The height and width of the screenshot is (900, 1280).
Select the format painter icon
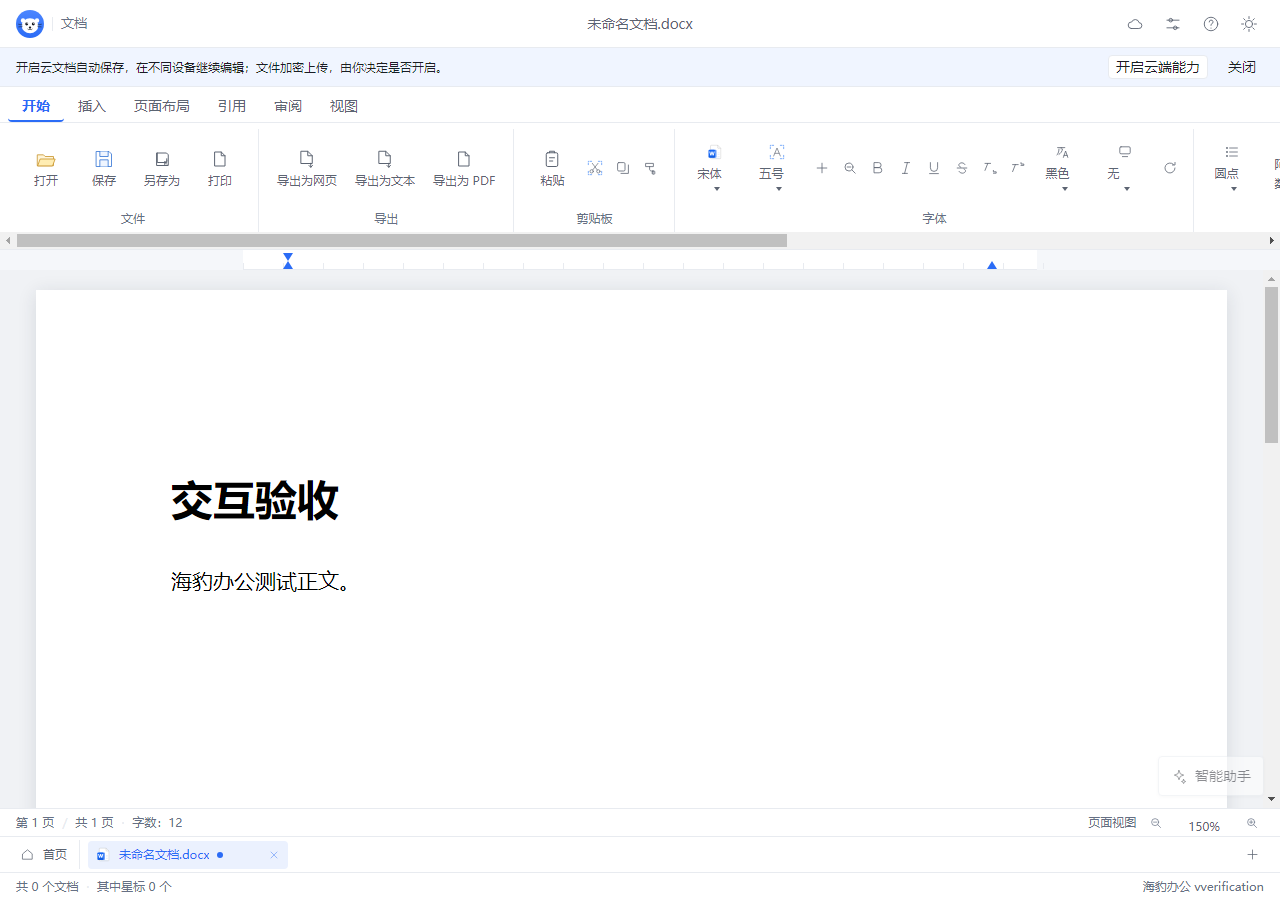(x=651, y=168)
